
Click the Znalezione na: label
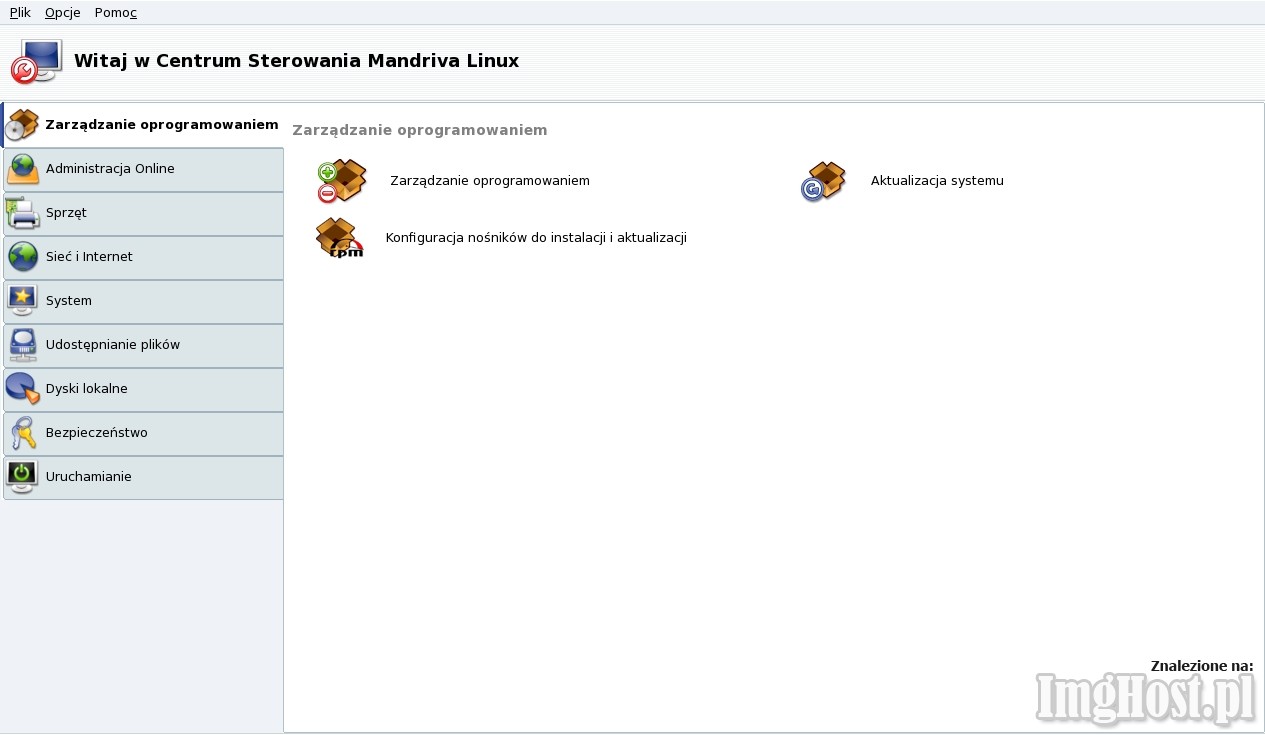pyautogui.click(x=1202, y=666)
